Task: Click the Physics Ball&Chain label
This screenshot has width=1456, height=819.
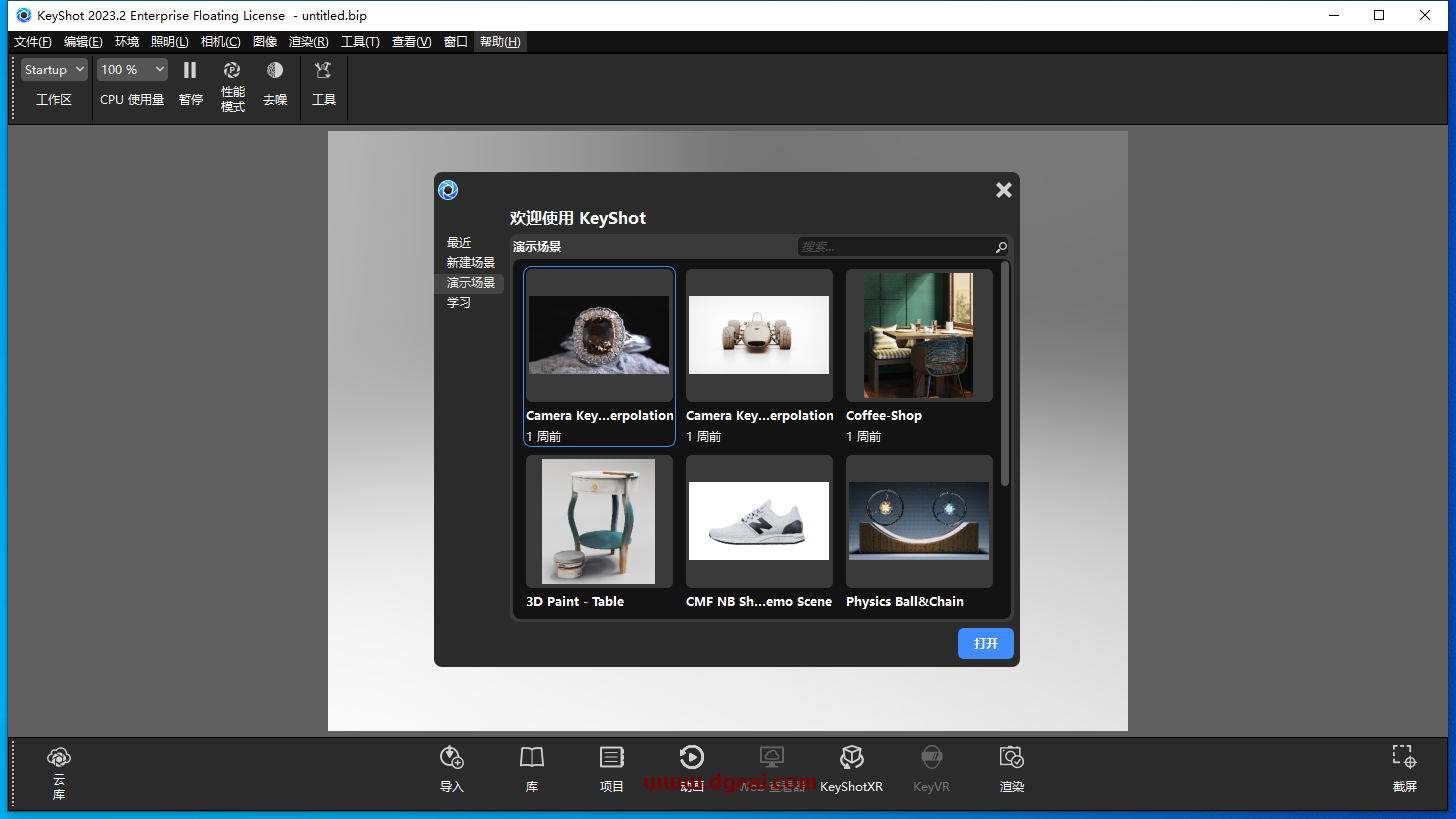Action: coord(905,602)
